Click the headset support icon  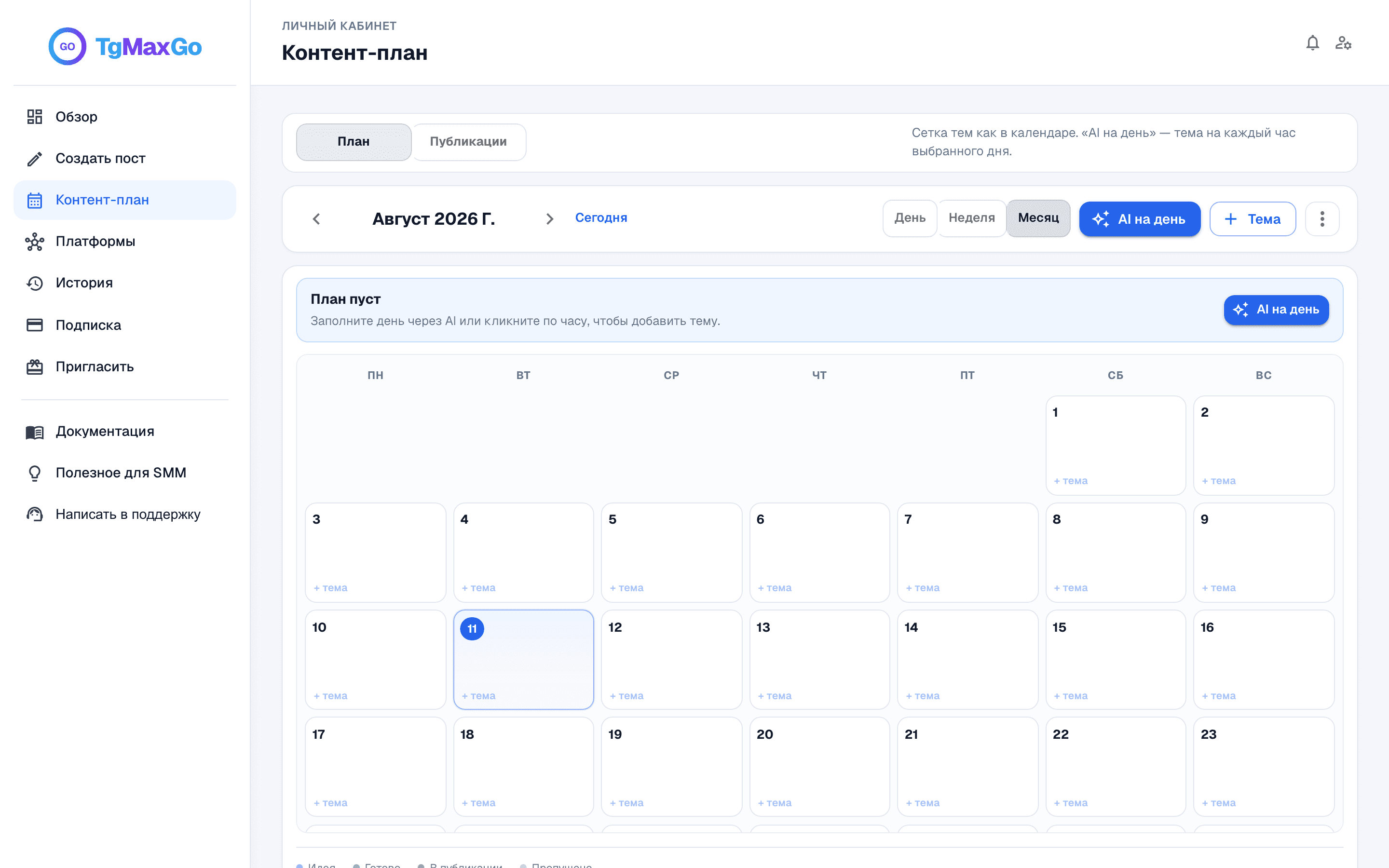click(x=34, y=515)
